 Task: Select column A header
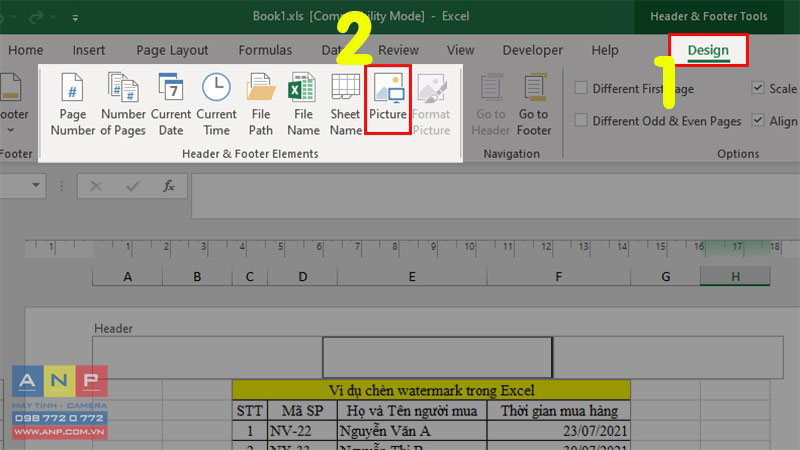[x=128, y=277]
